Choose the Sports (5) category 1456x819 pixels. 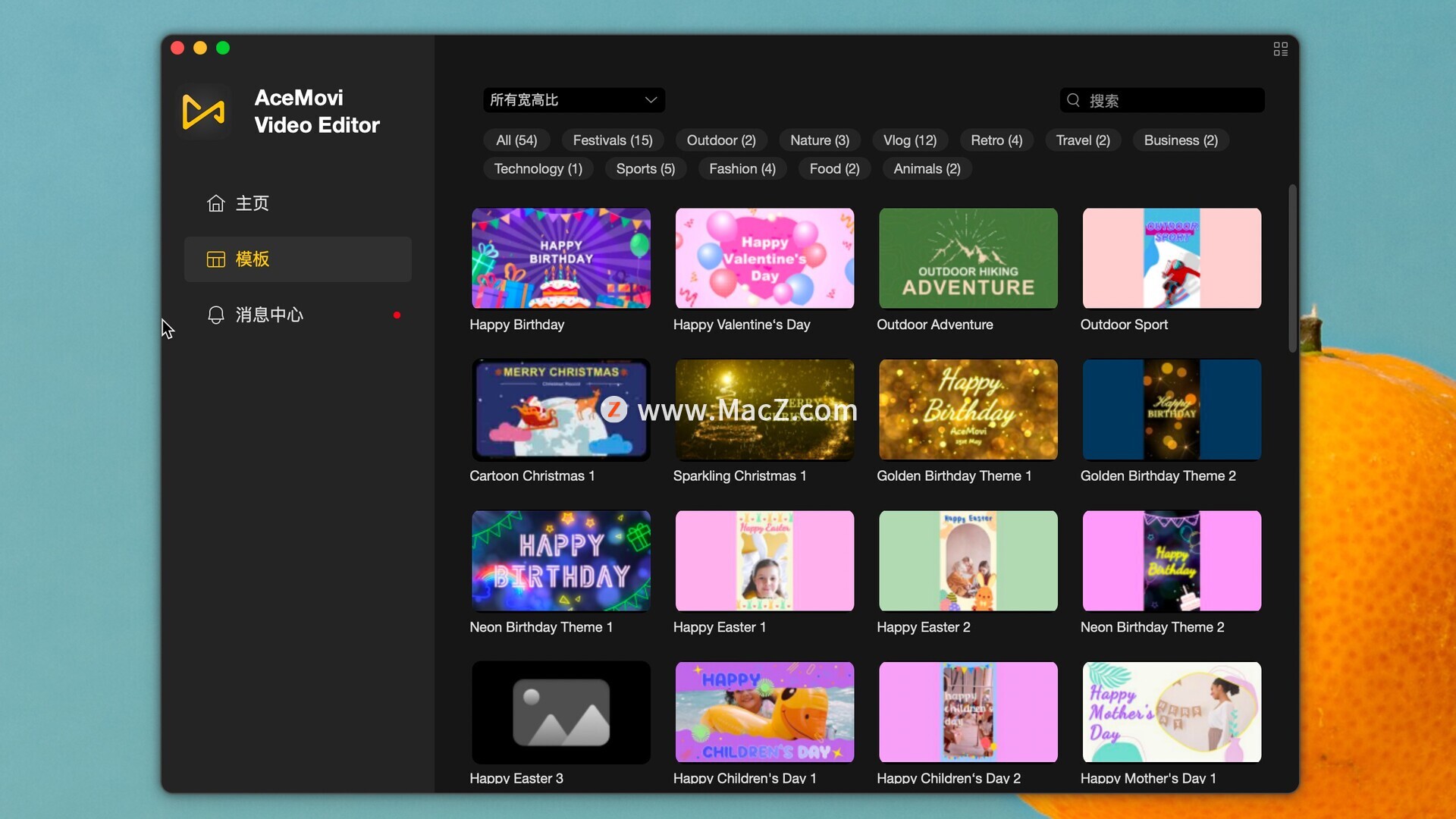(645, 169)
